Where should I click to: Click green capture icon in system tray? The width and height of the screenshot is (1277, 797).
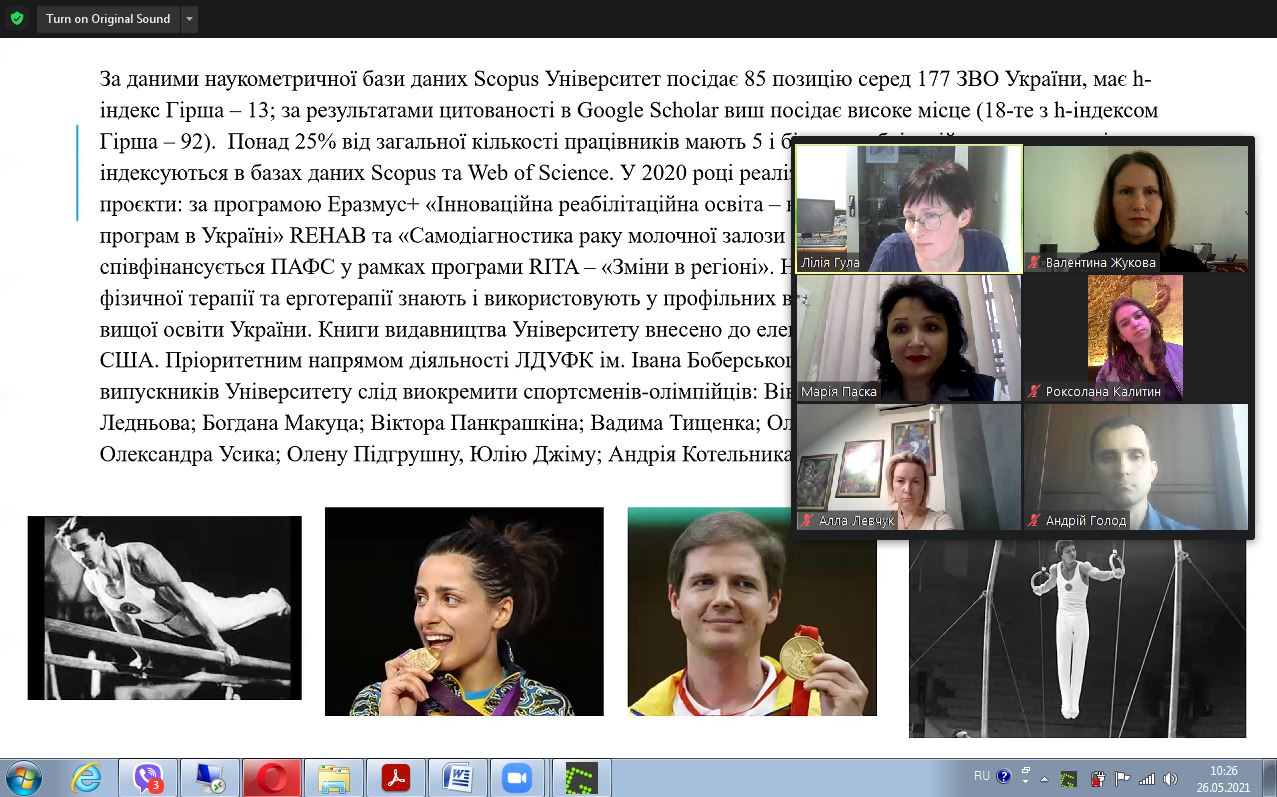click(x=1069, y=778)
